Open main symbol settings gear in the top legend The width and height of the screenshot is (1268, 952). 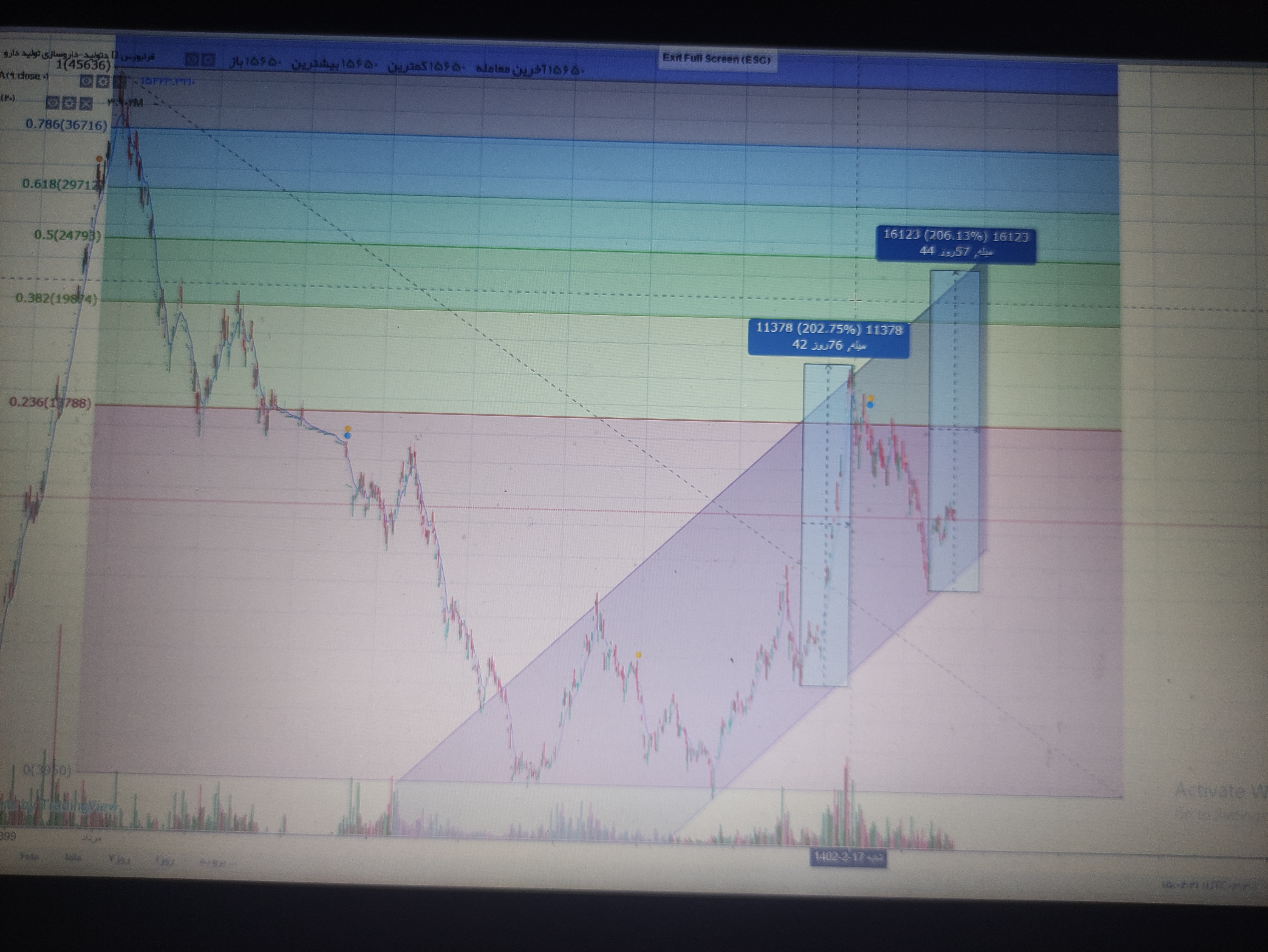(x=208, y=59)
